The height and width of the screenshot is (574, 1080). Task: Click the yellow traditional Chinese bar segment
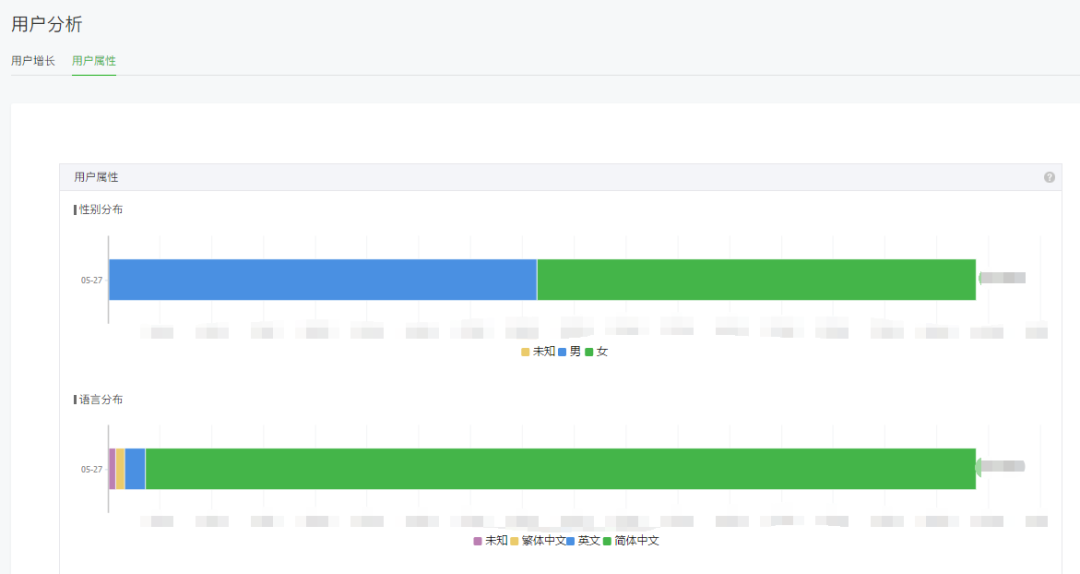coord(120,469)
